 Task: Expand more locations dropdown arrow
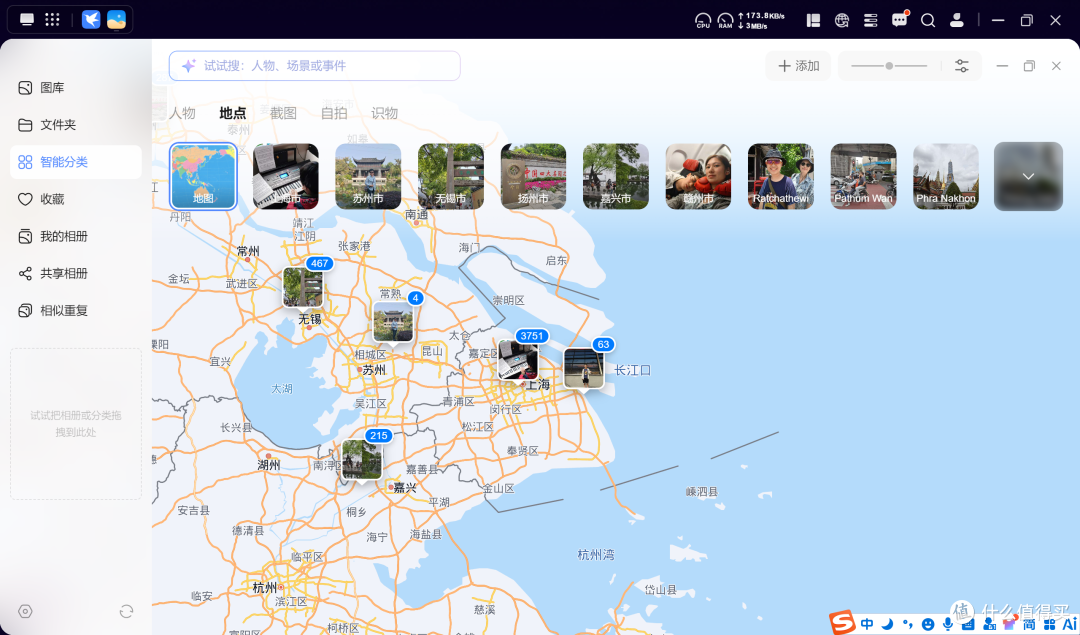pos(1028,176)
